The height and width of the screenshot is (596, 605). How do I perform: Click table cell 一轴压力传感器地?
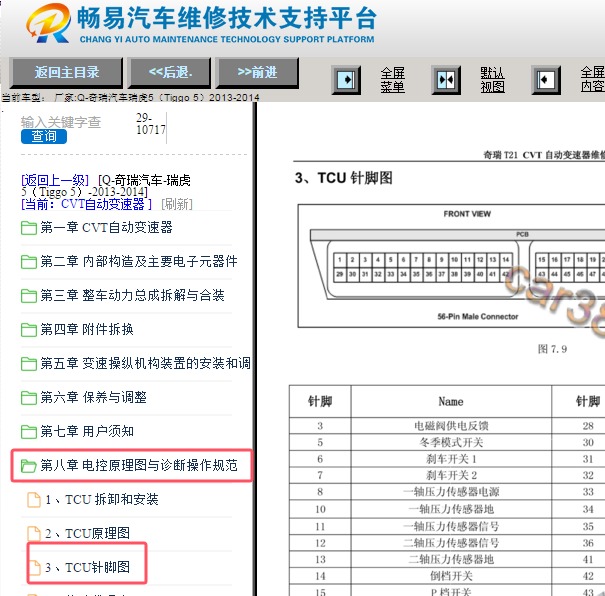click(x=451, y=509)
